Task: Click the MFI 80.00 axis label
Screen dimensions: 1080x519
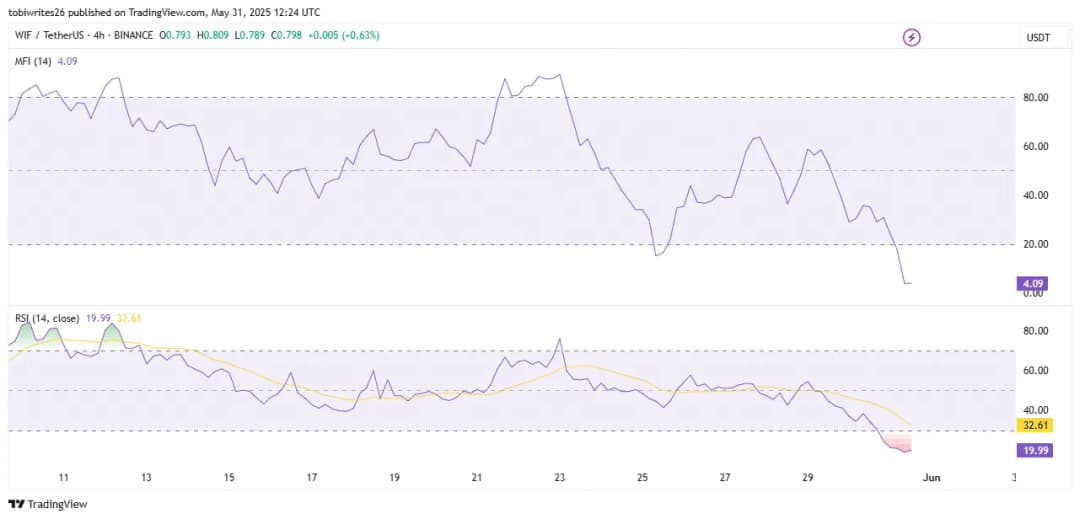Action: (1035, 98)
